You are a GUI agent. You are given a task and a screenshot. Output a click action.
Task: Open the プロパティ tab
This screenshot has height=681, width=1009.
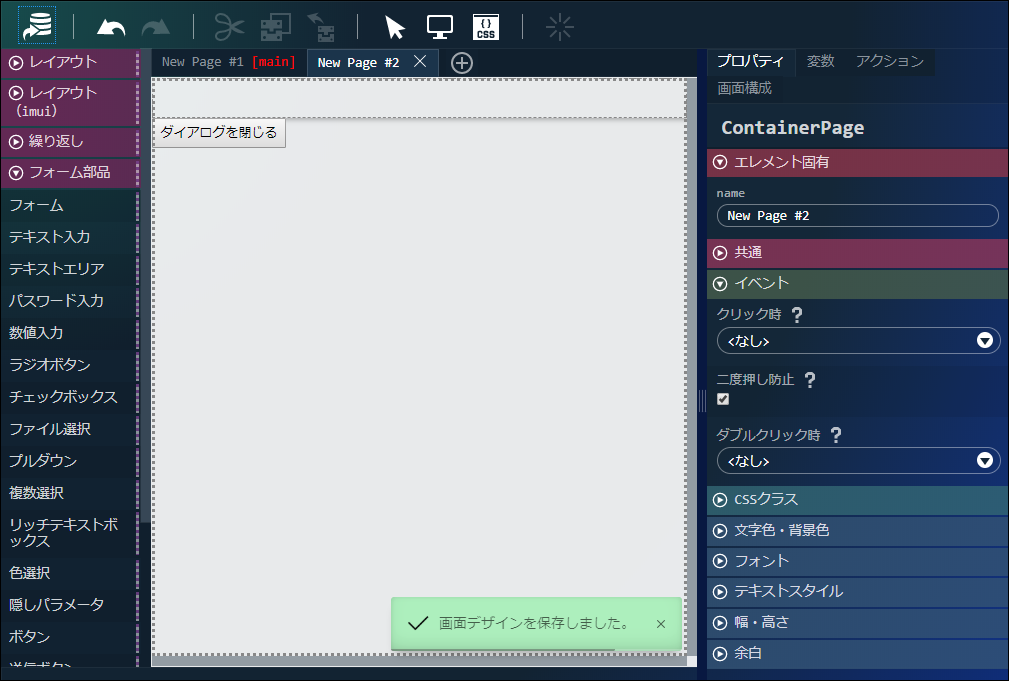pos(750,61)
